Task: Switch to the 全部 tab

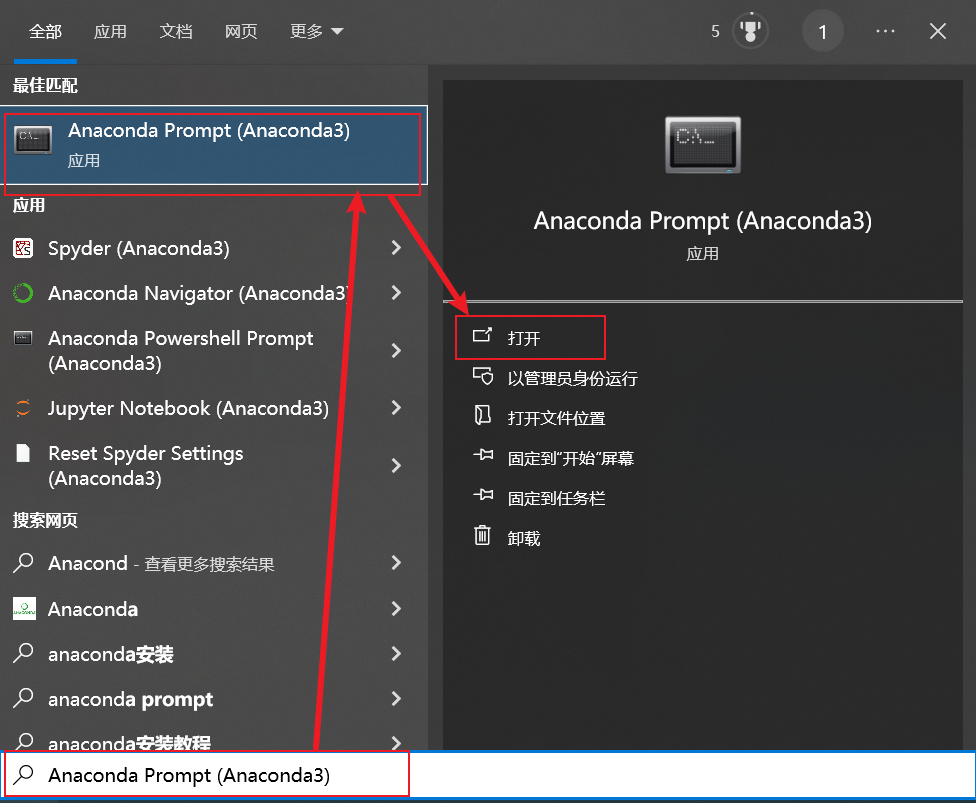Action: 45,31
